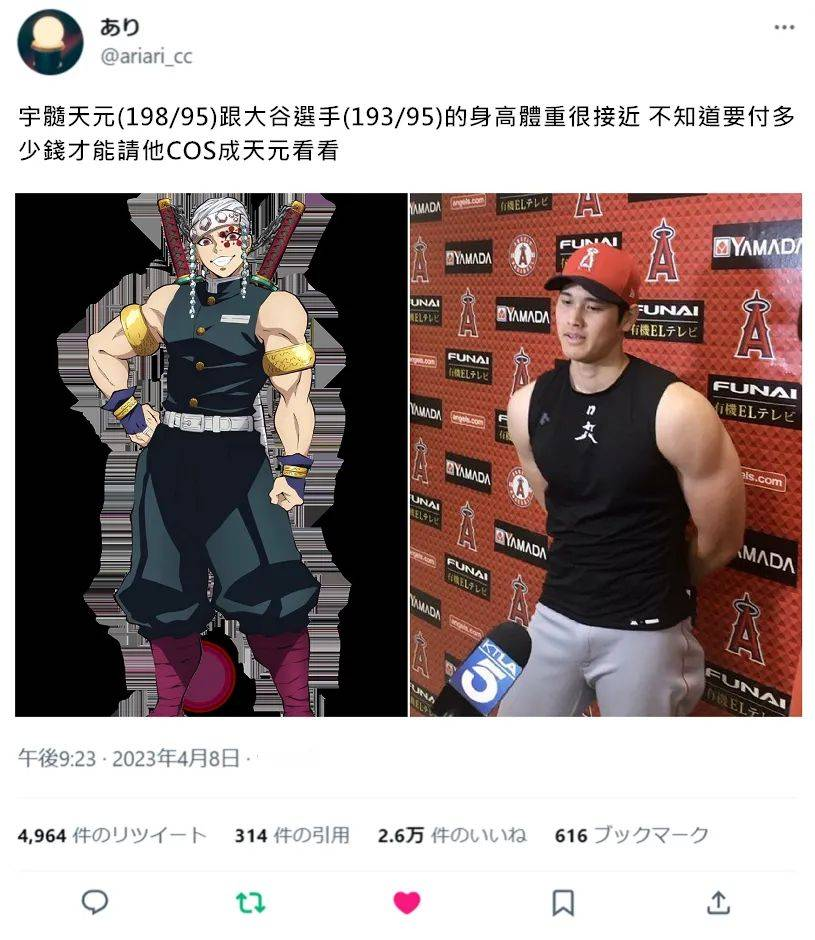Screen dimensions: 815x940
Task: Open the @ariari_cc handle link
Action: (146, 56)
